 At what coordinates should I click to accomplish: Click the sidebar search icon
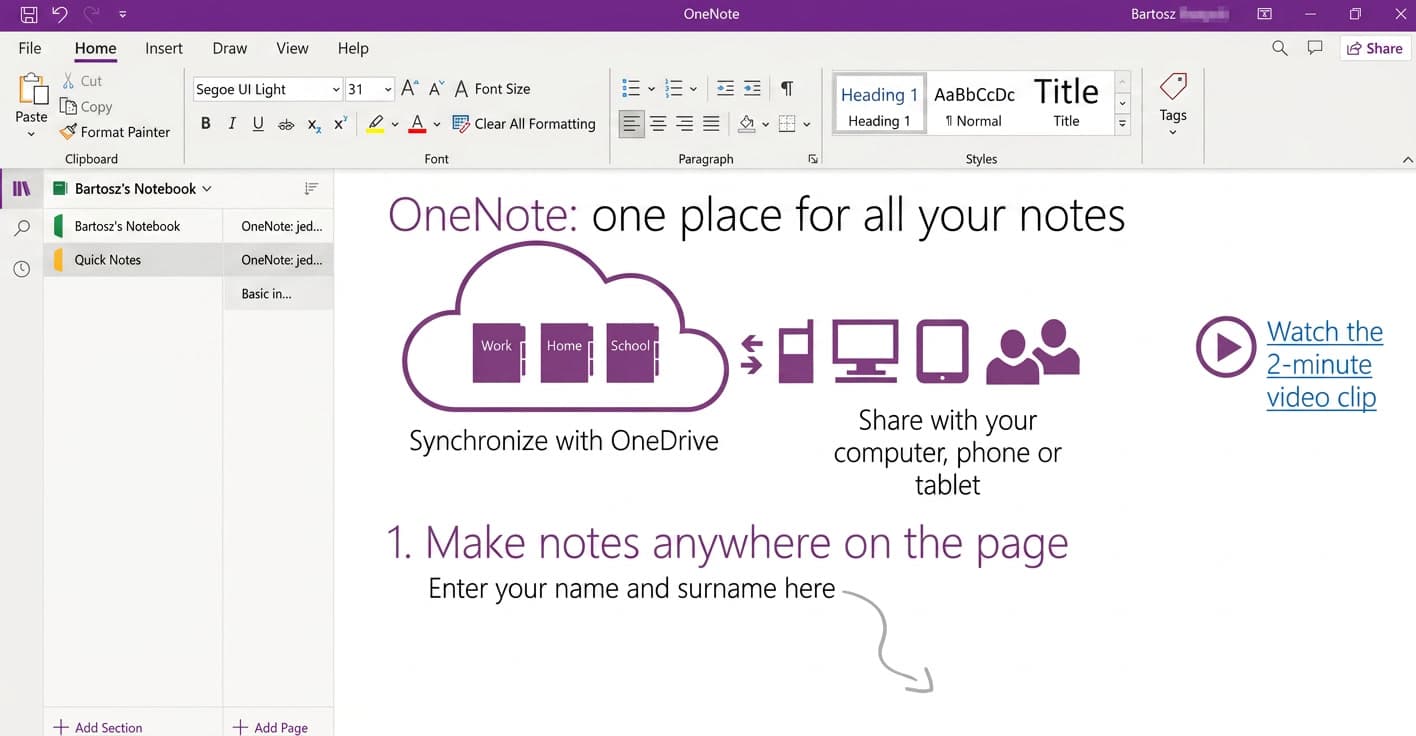point(21,229)
